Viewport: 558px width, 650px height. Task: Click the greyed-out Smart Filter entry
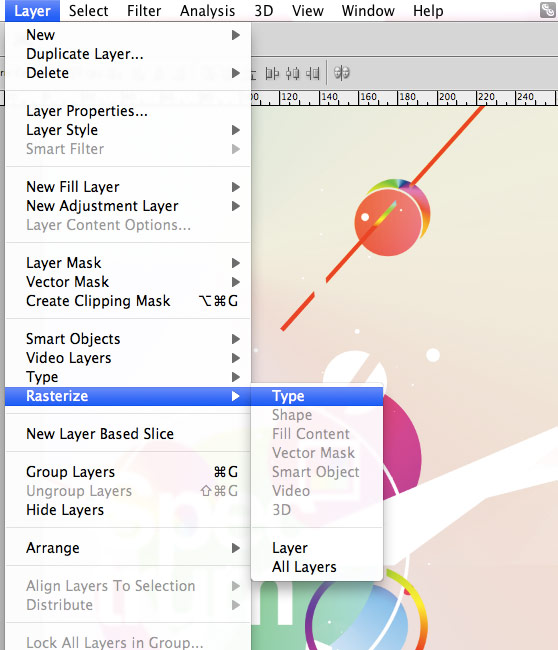(x=128, y=149)
